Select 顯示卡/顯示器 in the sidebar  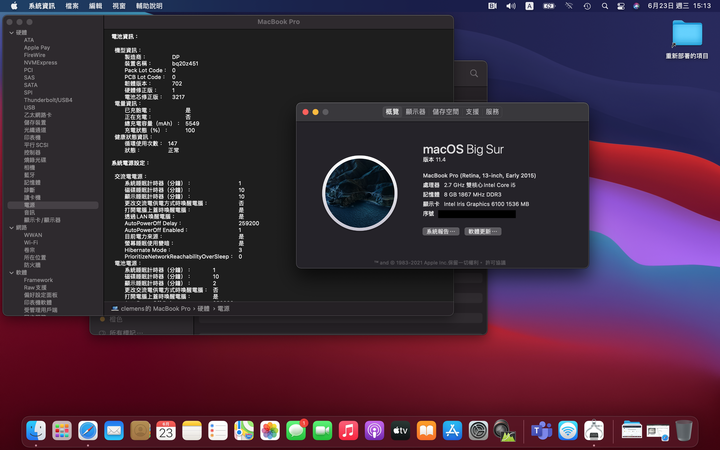tap(42, 220)
